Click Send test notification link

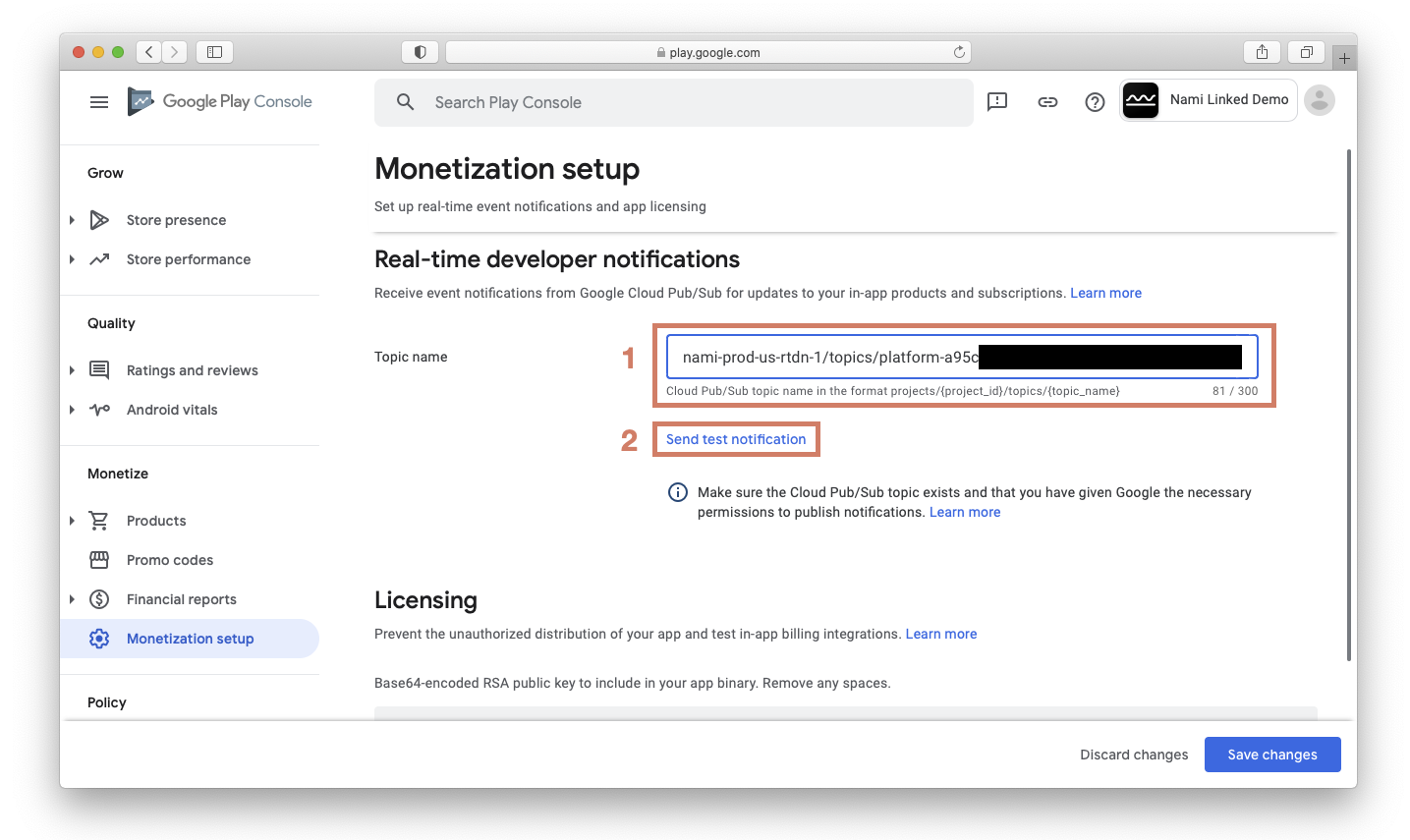[736, 439]
